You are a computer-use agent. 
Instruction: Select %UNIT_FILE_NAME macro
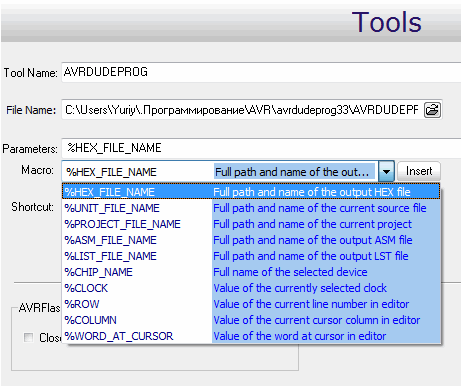tap(251, 208)
